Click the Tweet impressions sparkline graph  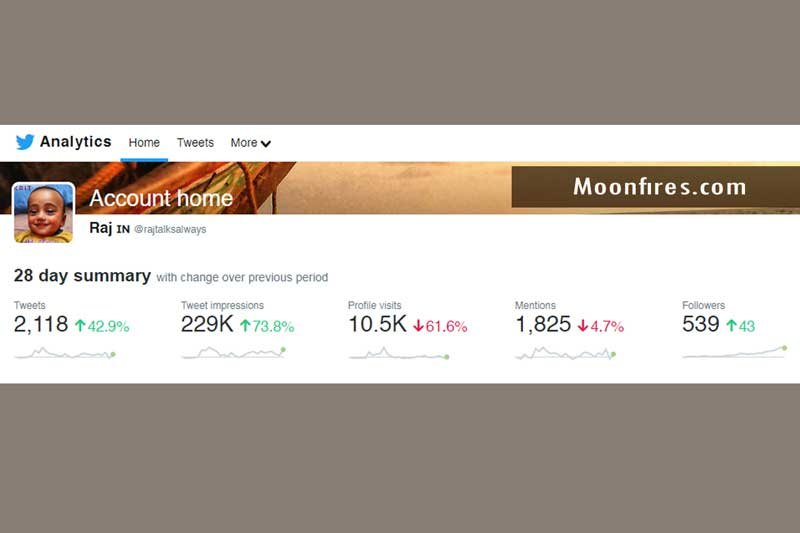coord(234,353)
